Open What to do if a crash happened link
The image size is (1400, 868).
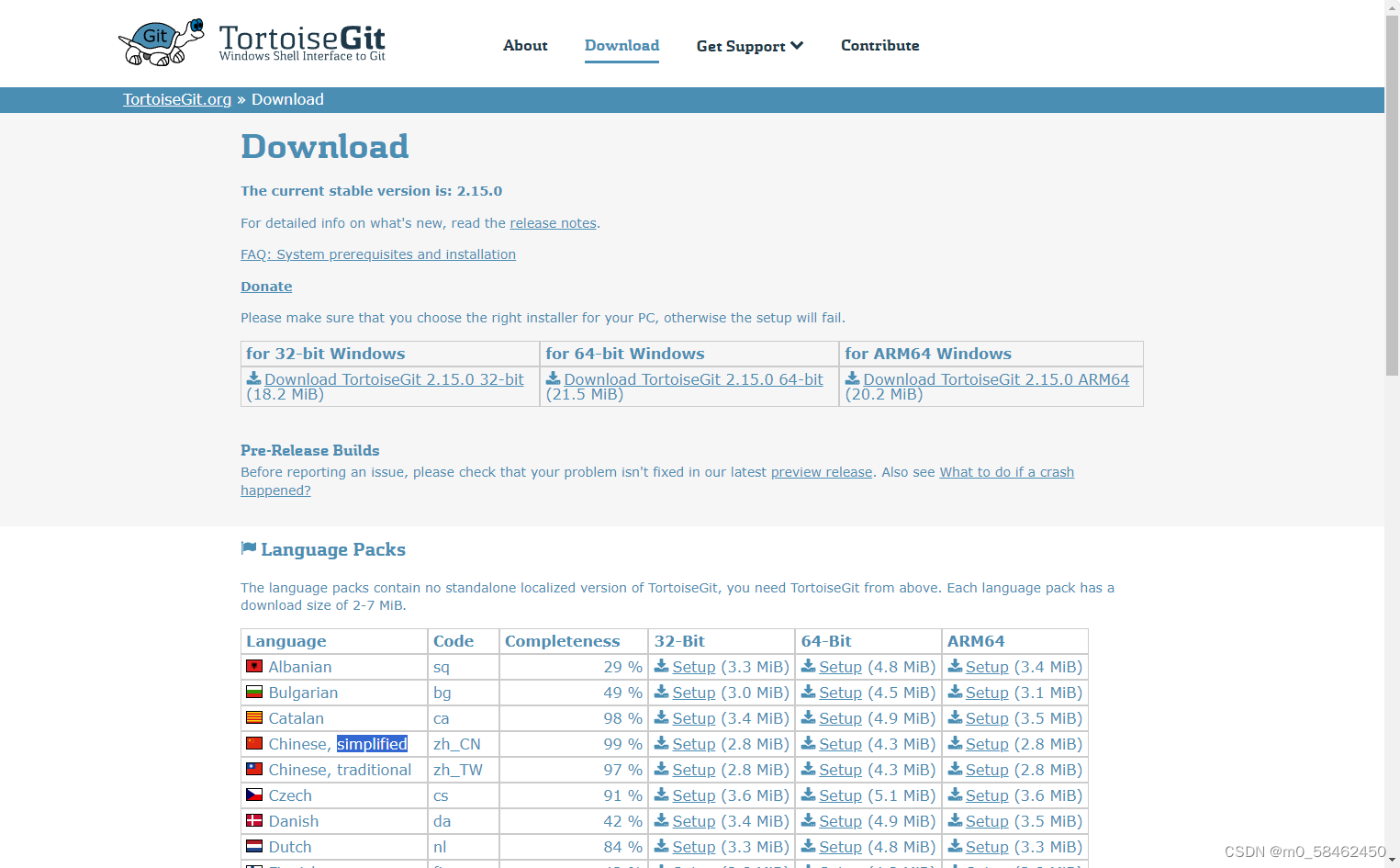click(1006, 472)
